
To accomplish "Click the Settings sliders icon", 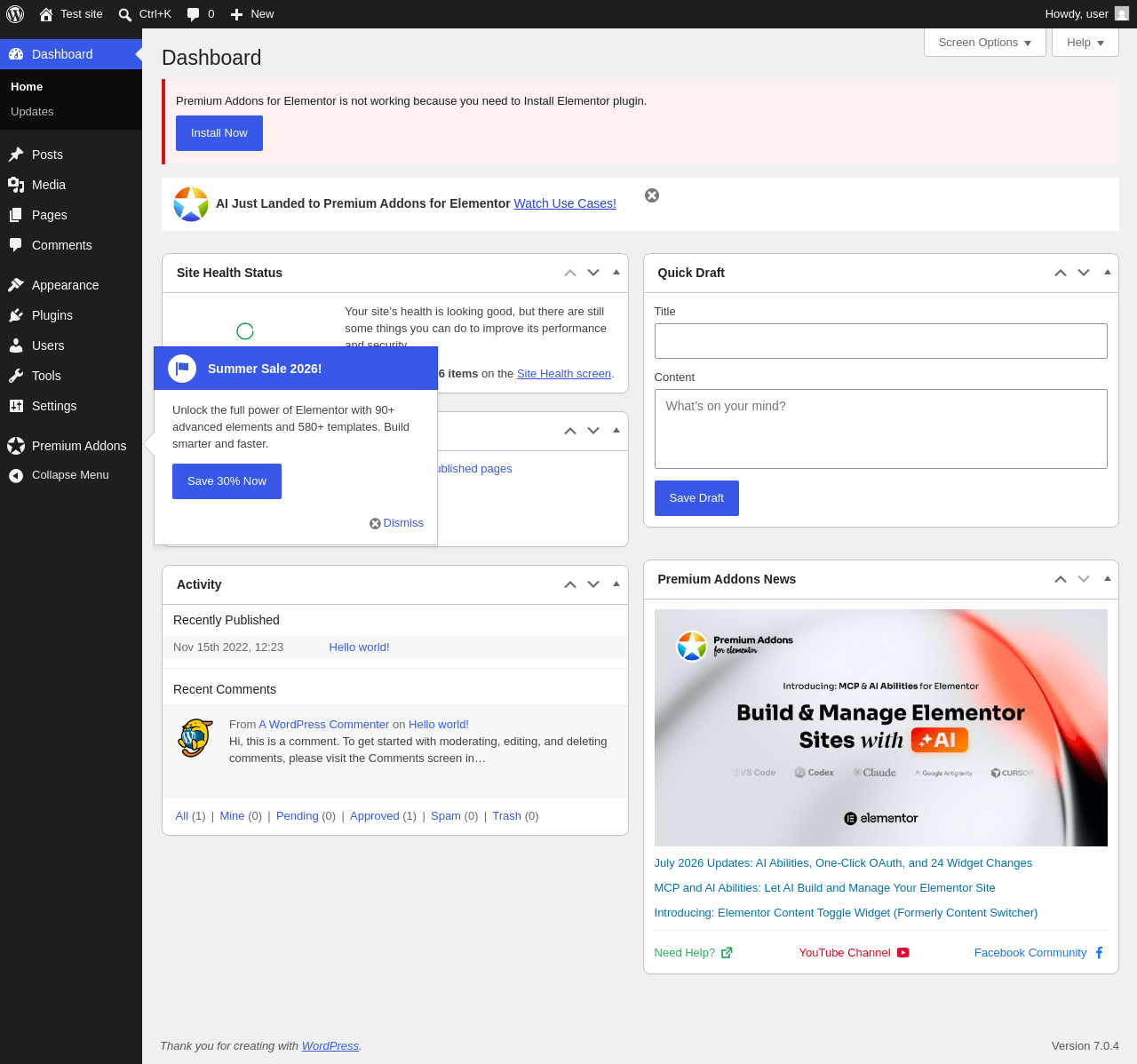I will tap(16, 406).
